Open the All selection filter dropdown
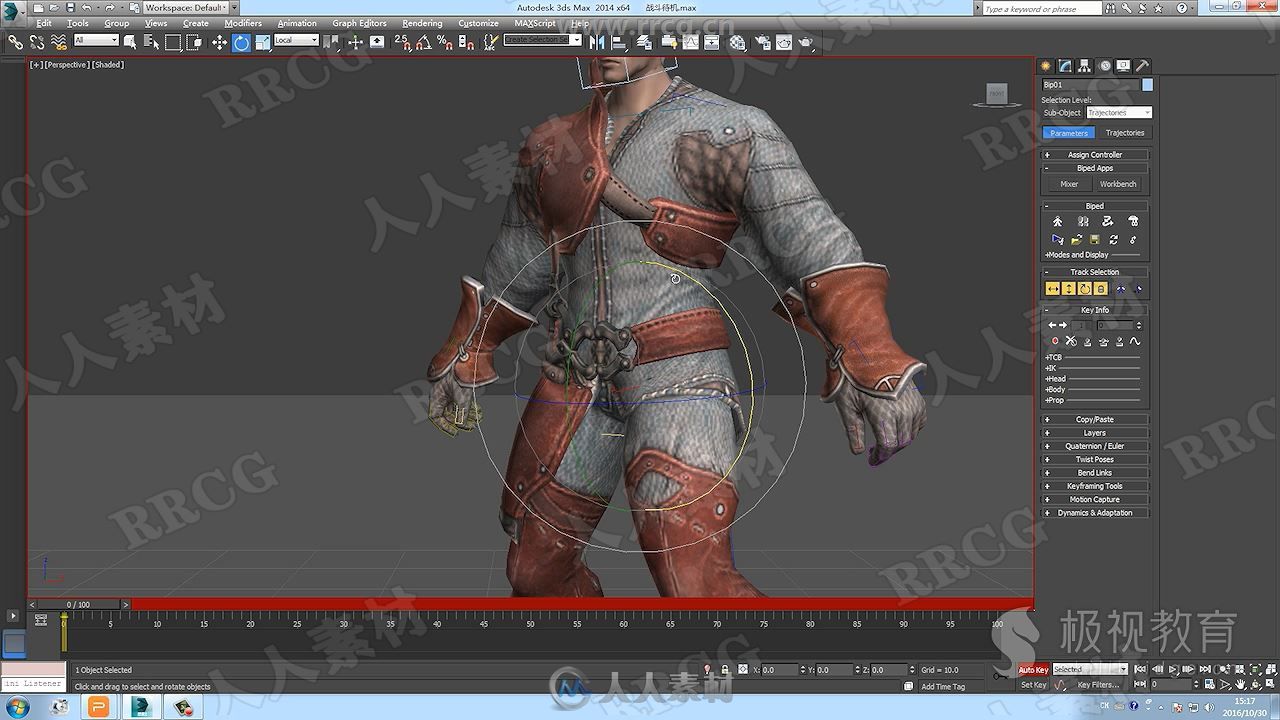 coord(96,40)
